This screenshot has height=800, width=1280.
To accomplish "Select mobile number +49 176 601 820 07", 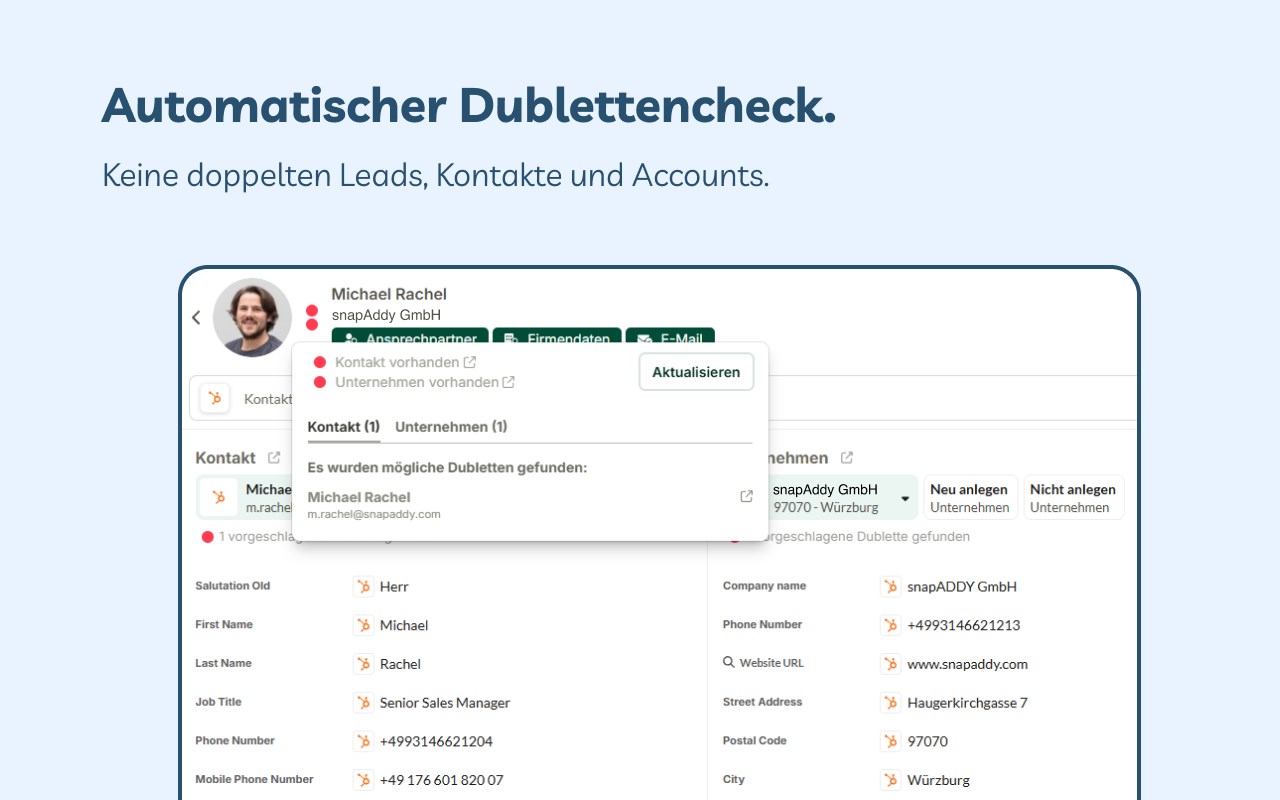I will (442, 780).
